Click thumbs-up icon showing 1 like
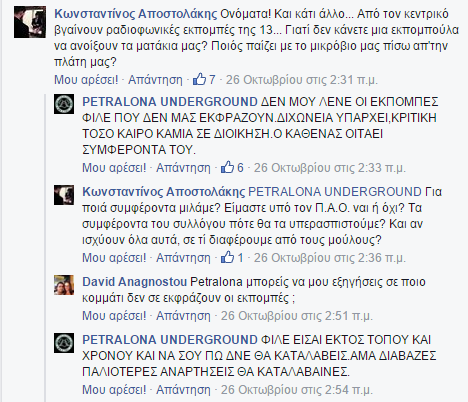Screen dimensions: 468x402 (227, 257)
